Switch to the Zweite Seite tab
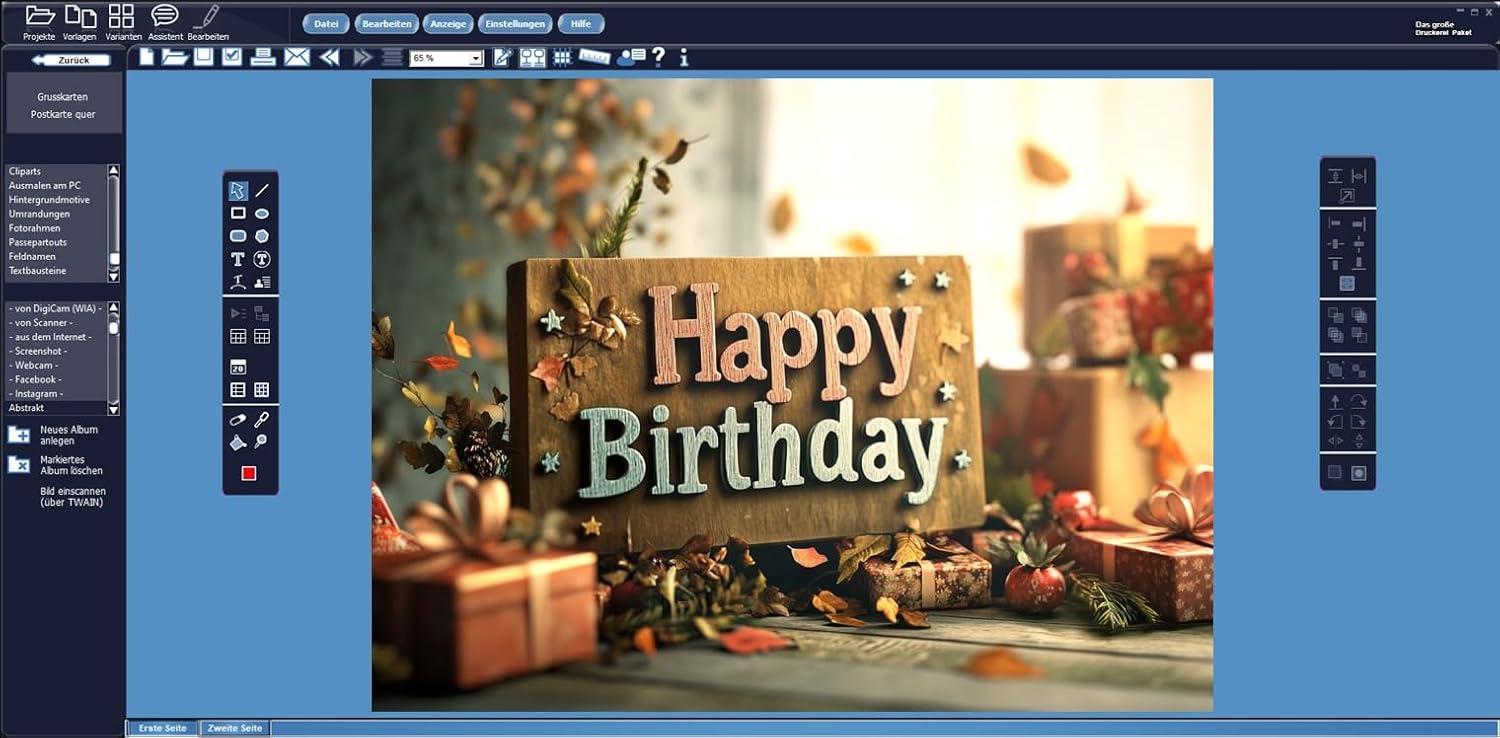 click(x=235, y=728)
